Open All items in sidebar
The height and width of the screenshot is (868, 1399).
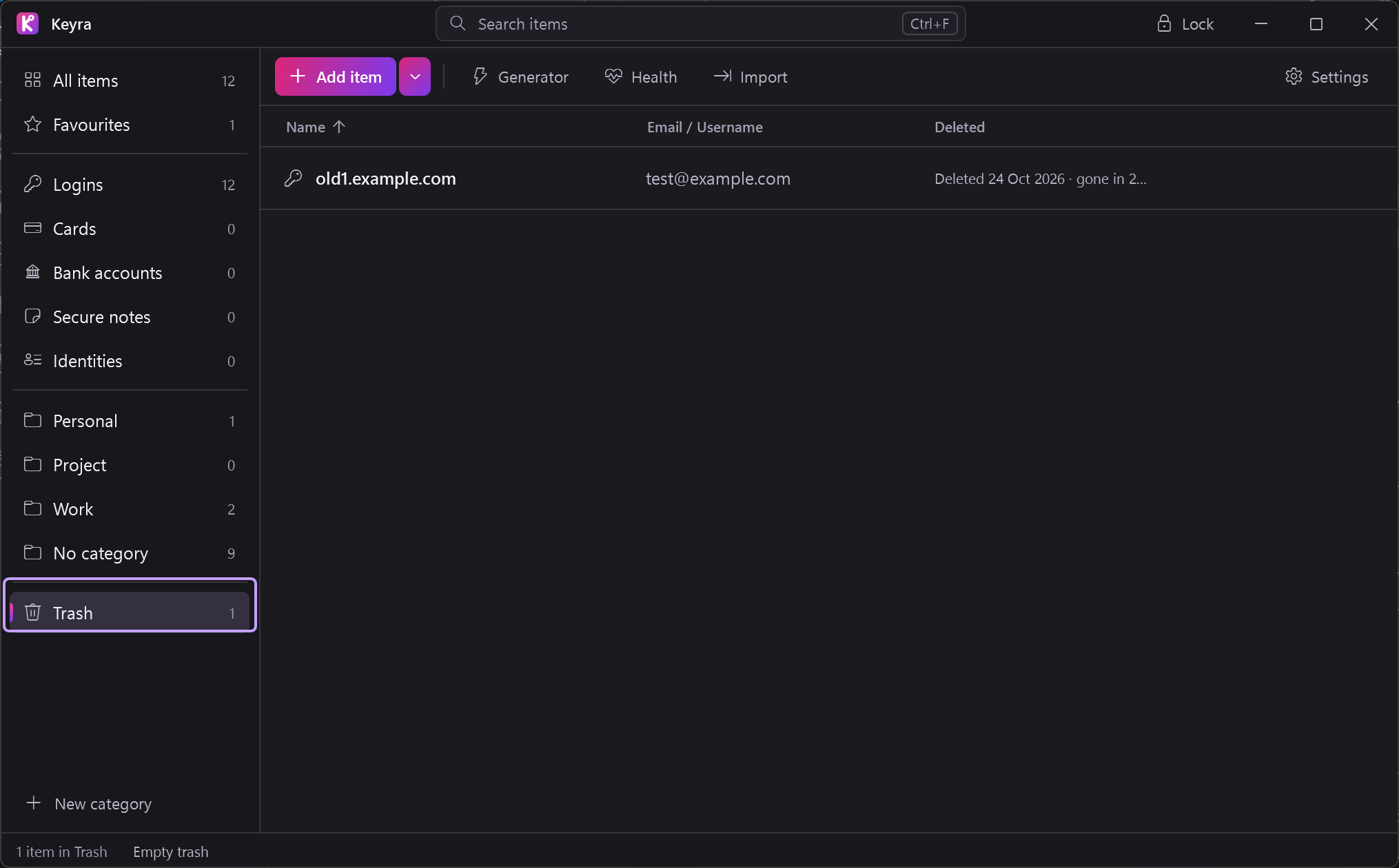(x=130, y=81)
